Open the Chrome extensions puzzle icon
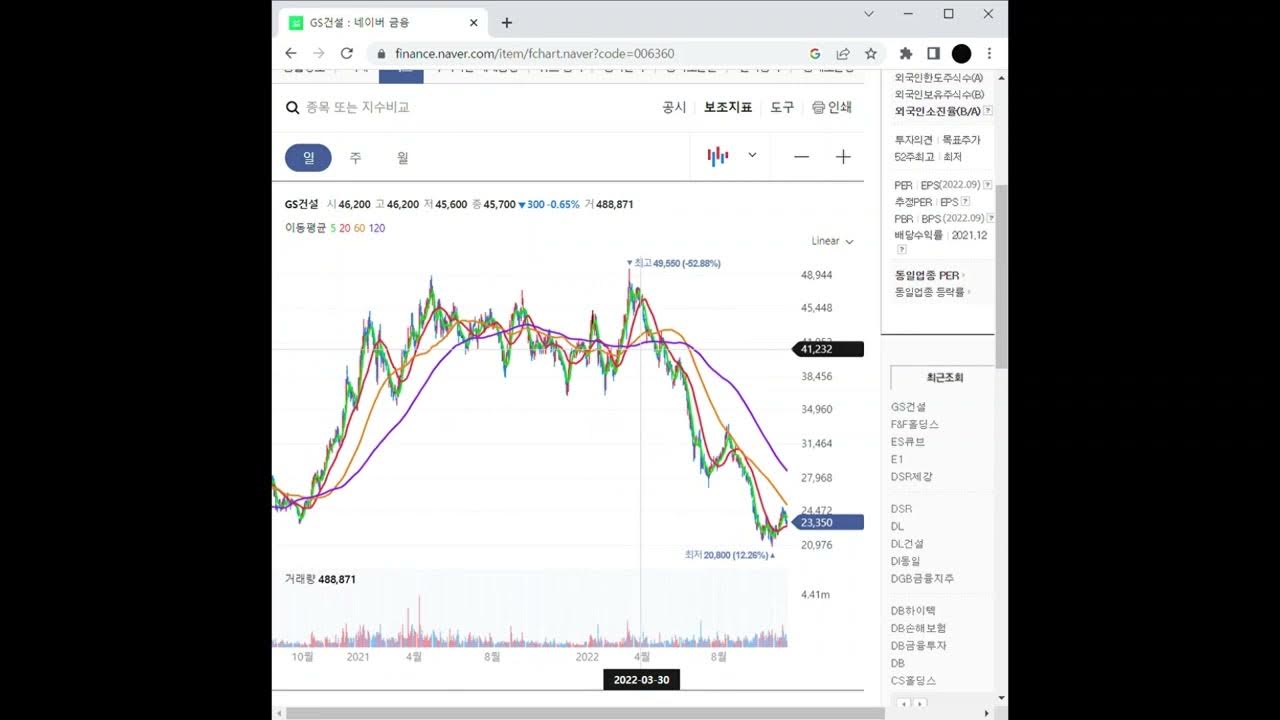The image size is (1280, 720). [906, 53]
